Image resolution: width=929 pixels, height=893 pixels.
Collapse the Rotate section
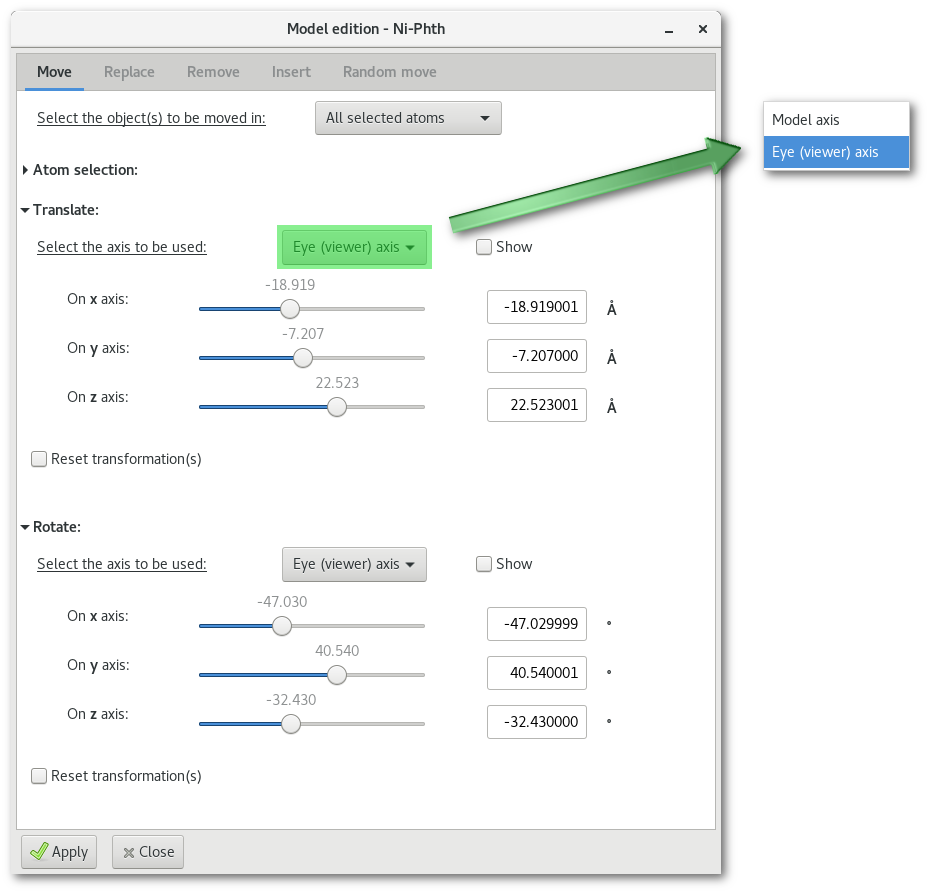pyautogui.click(x=25, y=527)
